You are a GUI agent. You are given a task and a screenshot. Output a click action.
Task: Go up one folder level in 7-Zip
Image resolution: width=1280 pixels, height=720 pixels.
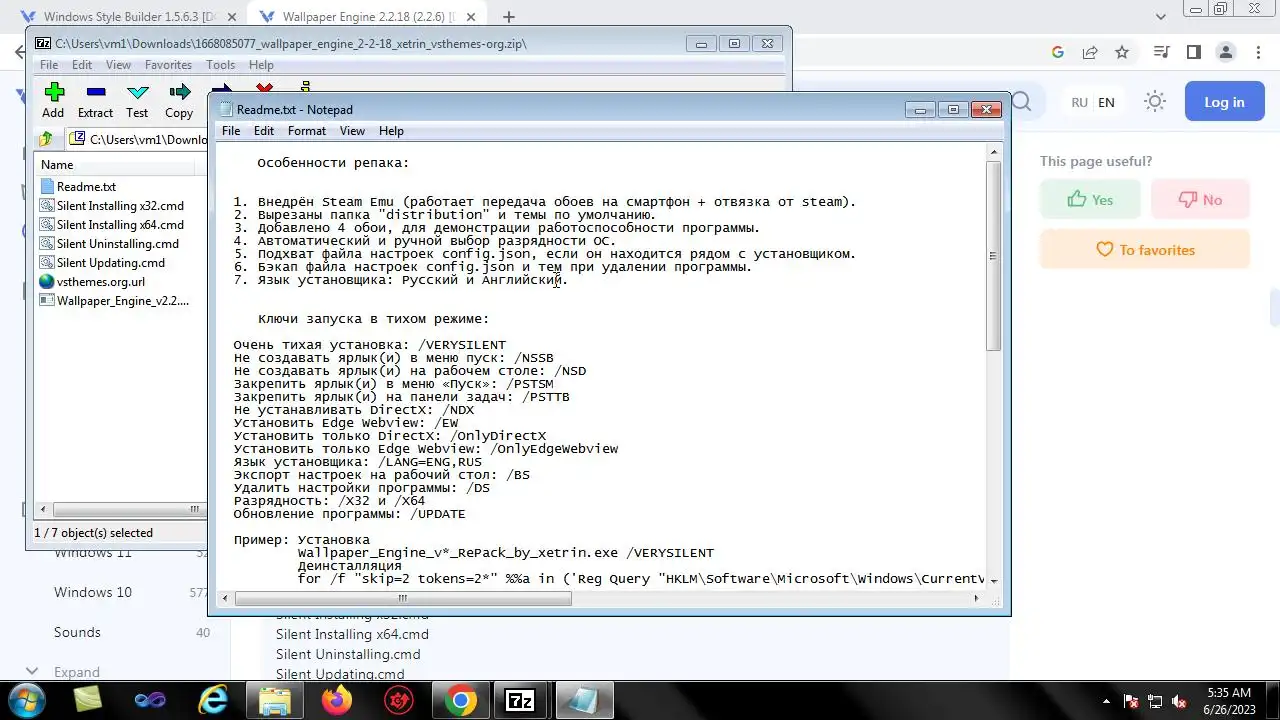pos(46,139)
